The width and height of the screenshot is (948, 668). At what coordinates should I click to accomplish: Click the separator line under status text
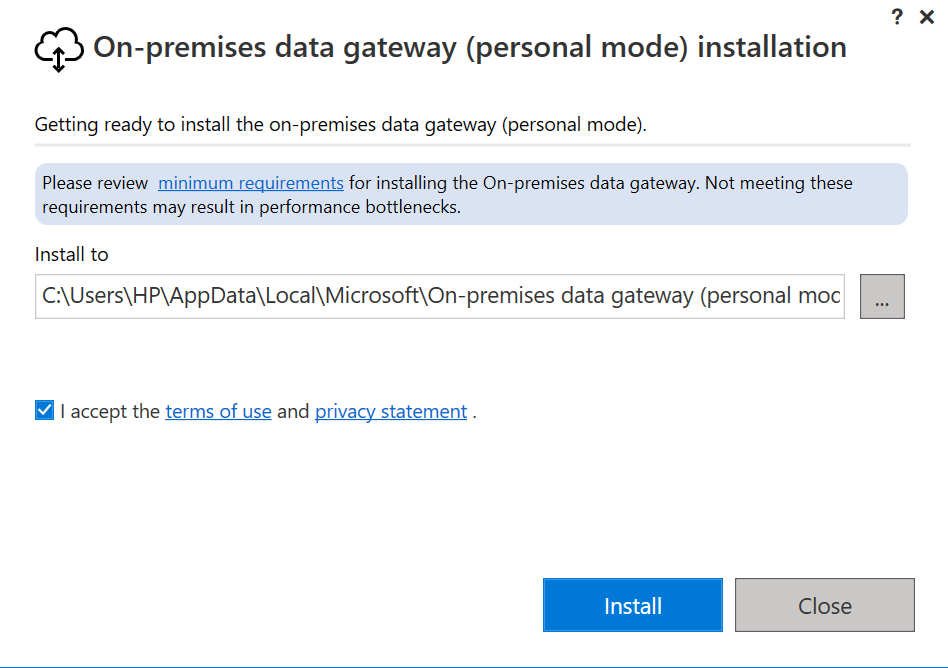(473, 145)
